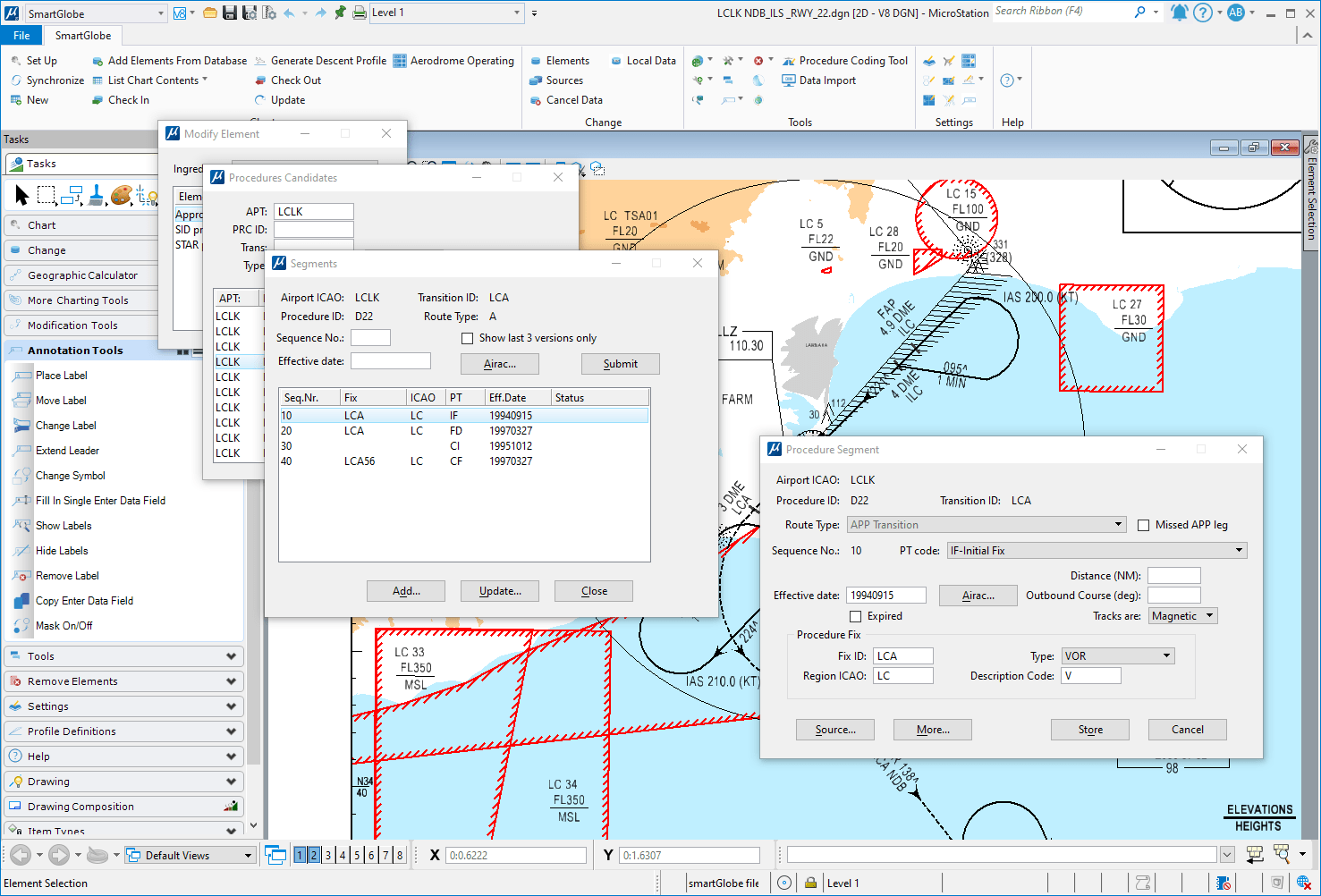
Task: Open the Change Symbol tool
Action: pyautogui.click(x=69, y=475)
